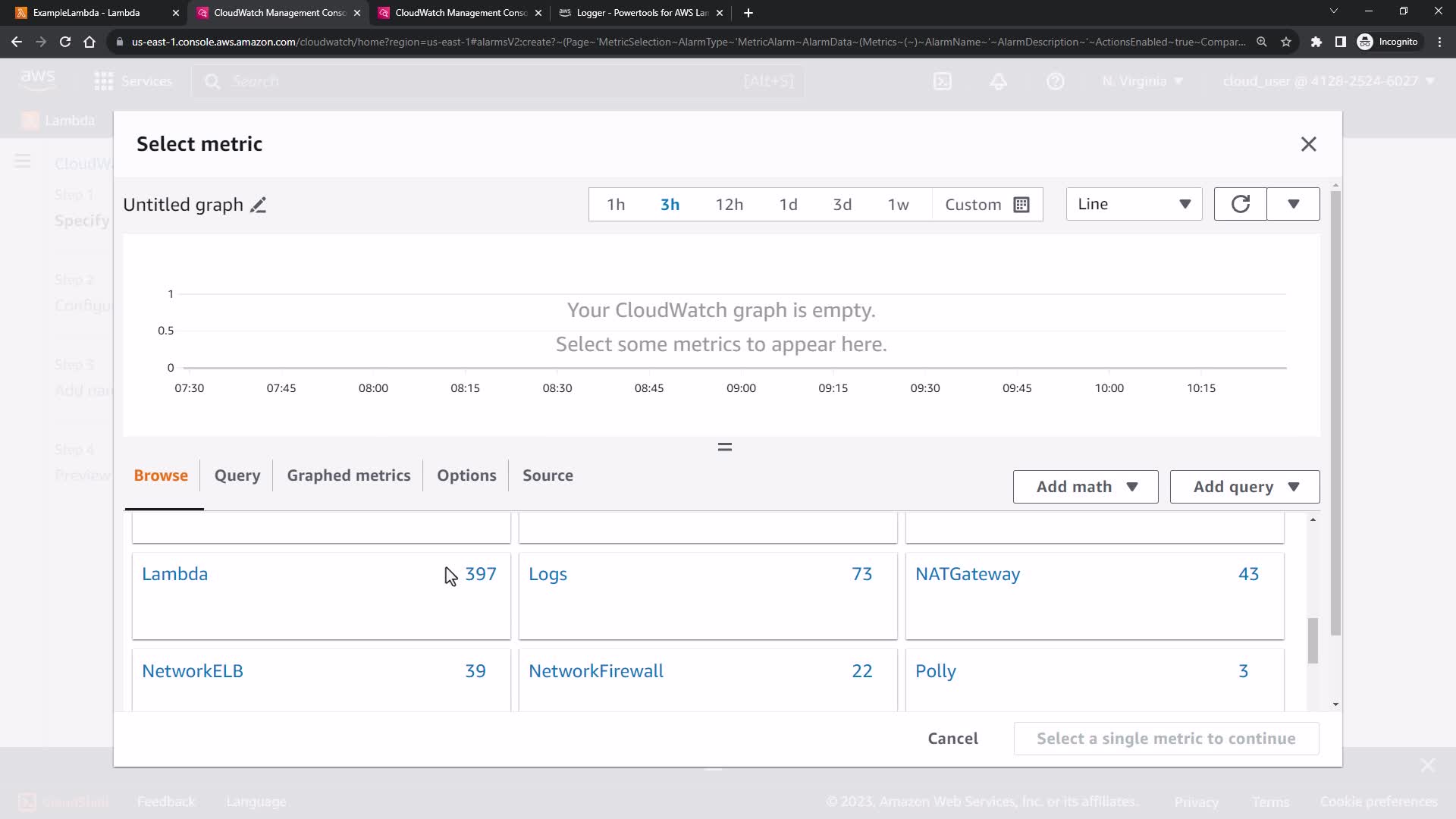Edit graph title with pencil icon
This screenshot has height=819, width=1456.
click(x=258, y=206)
